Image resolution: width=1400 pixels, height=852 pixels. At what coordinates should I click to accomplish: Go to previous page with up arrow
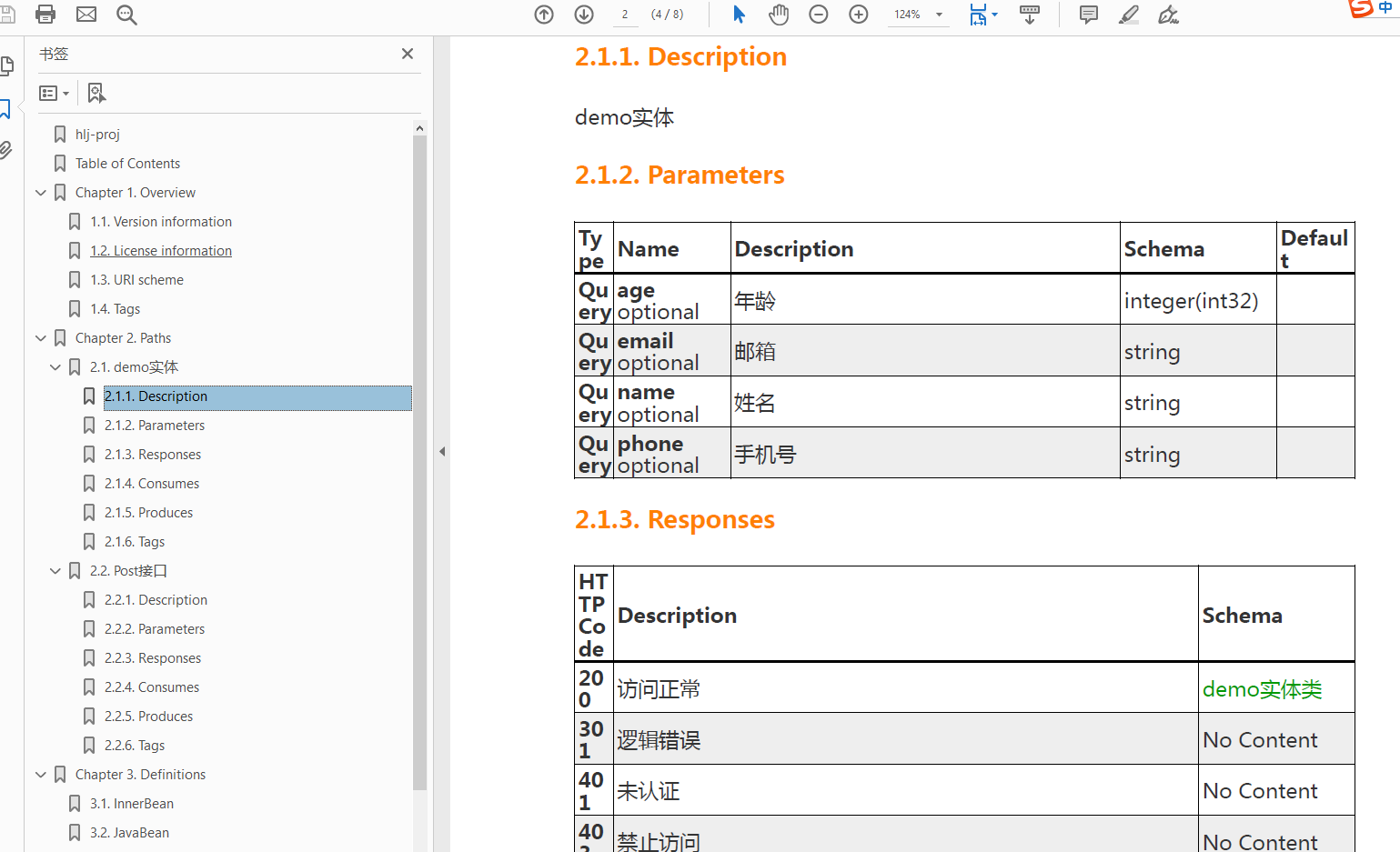pyautogui.click(x=544, y=15)
